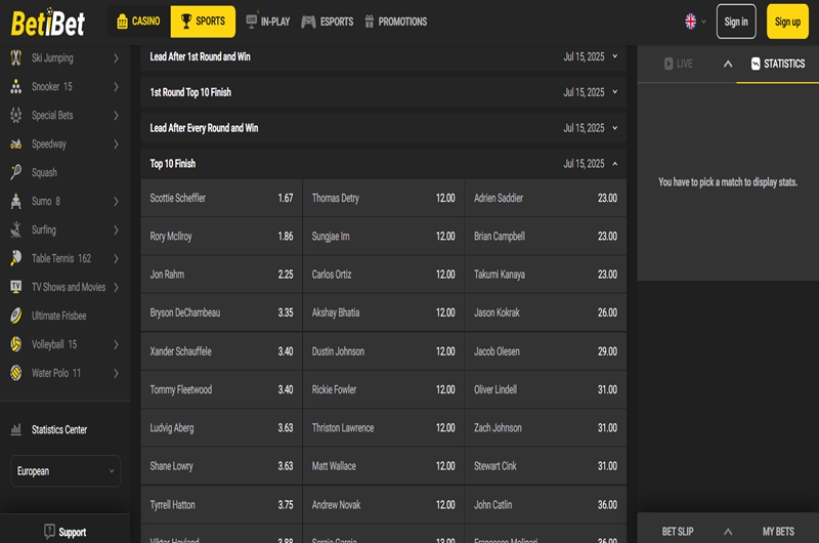Select the Squash racket icon
Screen dimensions: 819x543
click(16, 172)
